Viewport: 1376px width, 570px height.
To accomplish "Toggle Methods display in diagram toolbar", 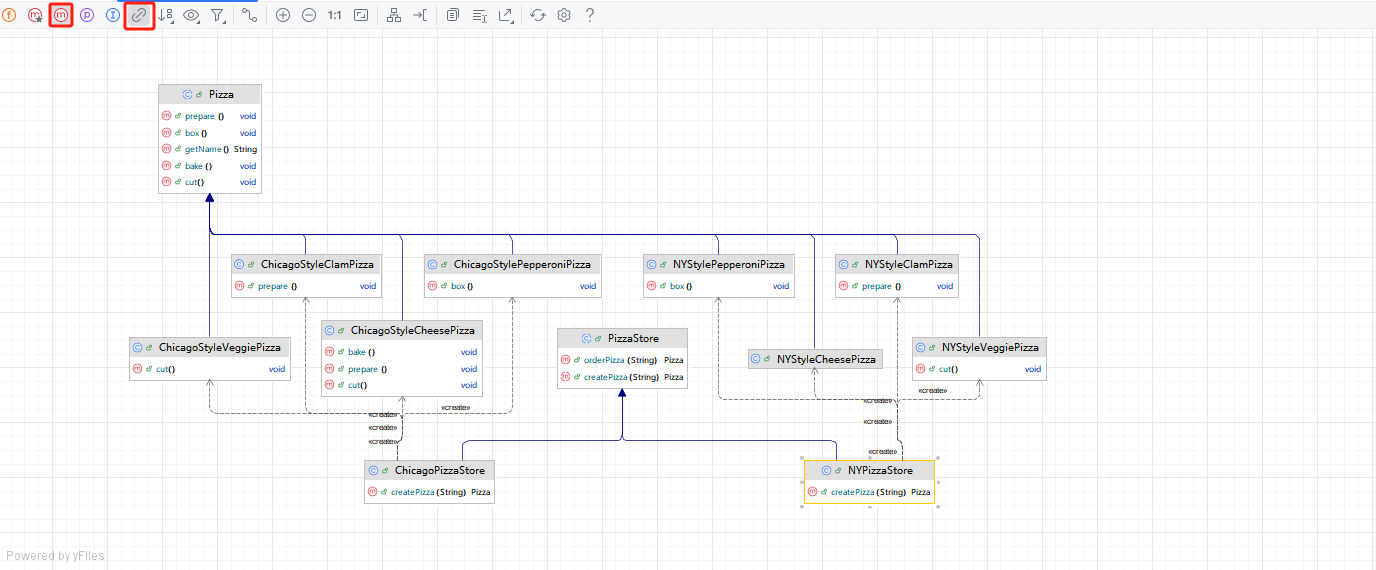I will coord(62,16).
